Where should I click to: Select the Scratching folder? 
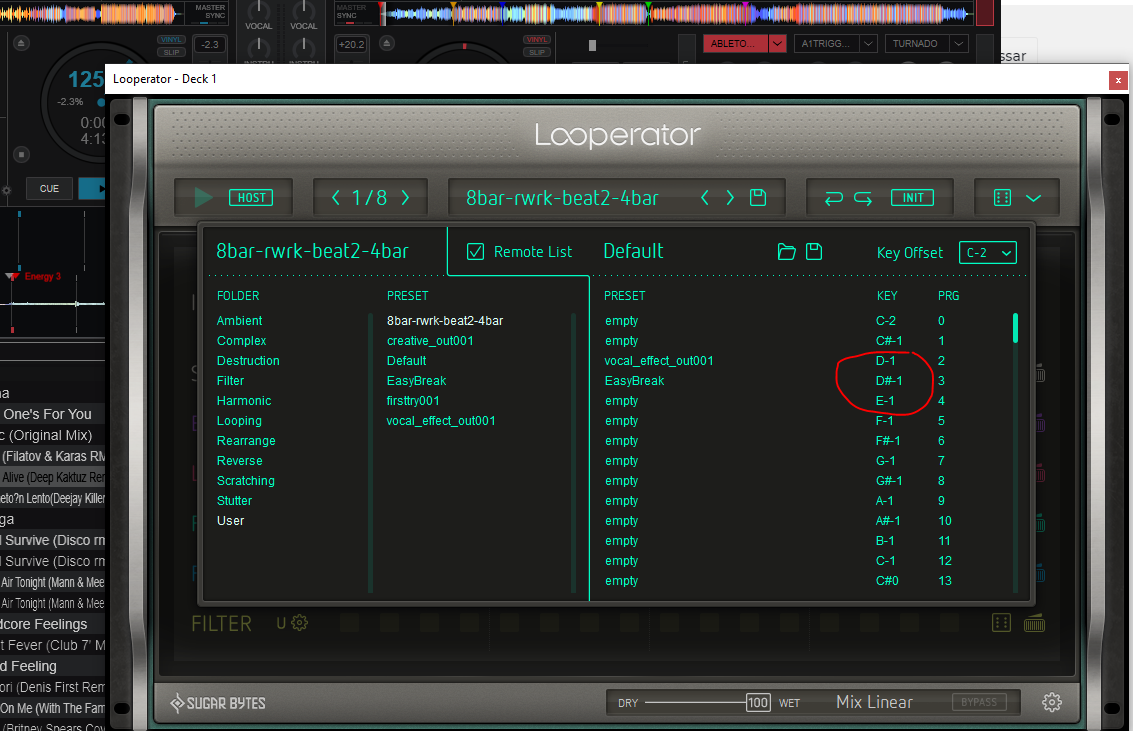tap(246, 481)
